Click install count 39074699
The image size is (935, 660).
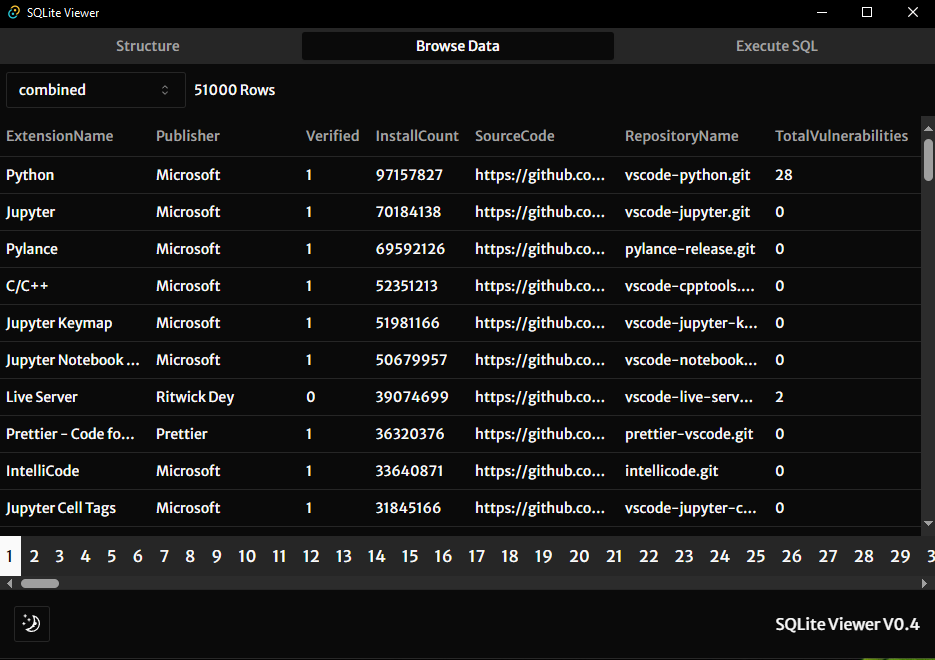(412, 397)
